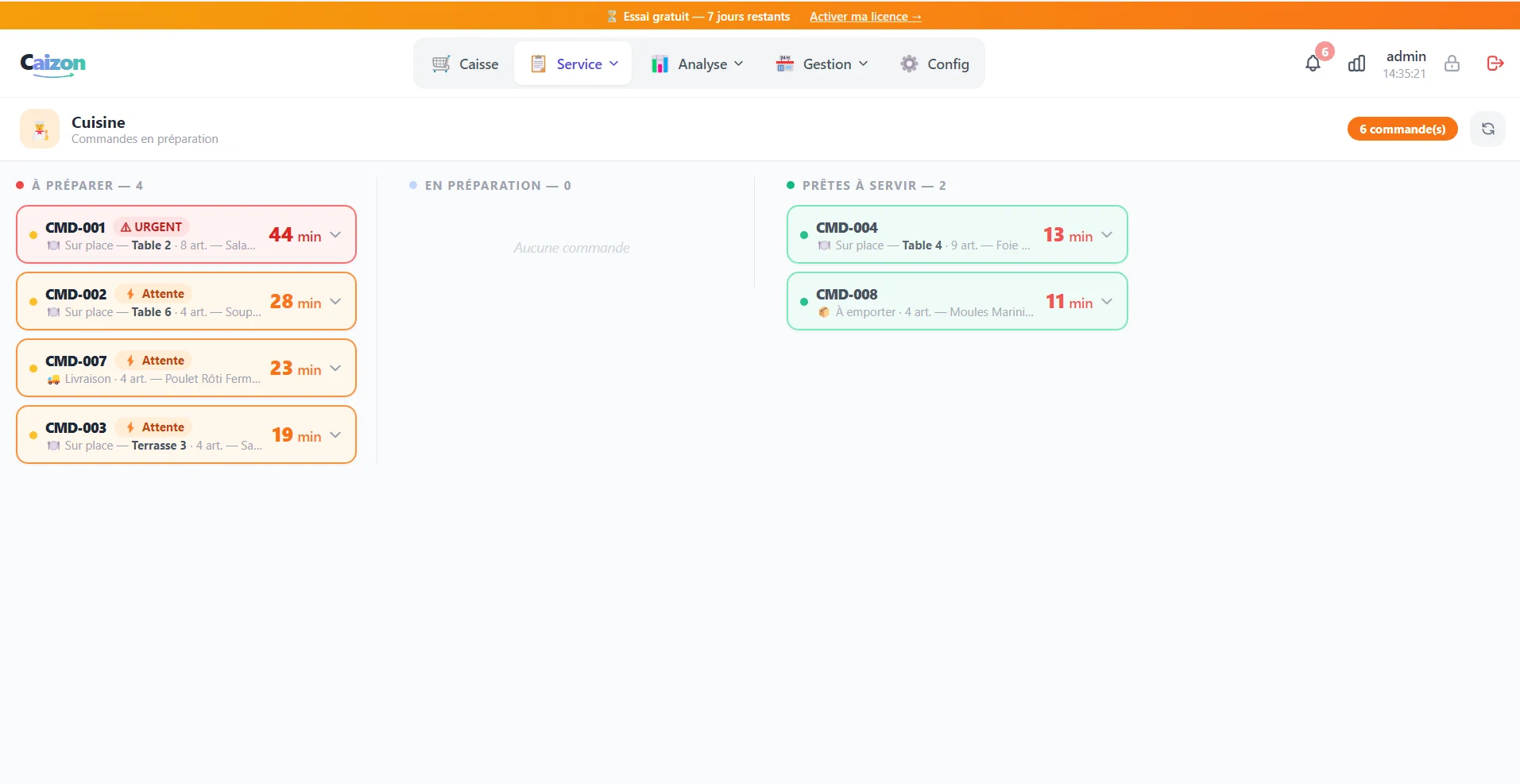
Task: Click the Attente badge on CMD-002
Action: pos(154,294)
